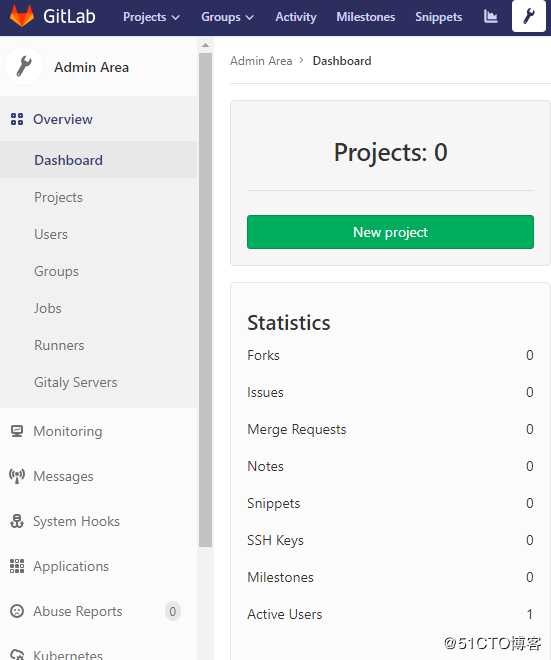Click the SSH Keys statistic label
551x660 pixels.
pos(275,540)
